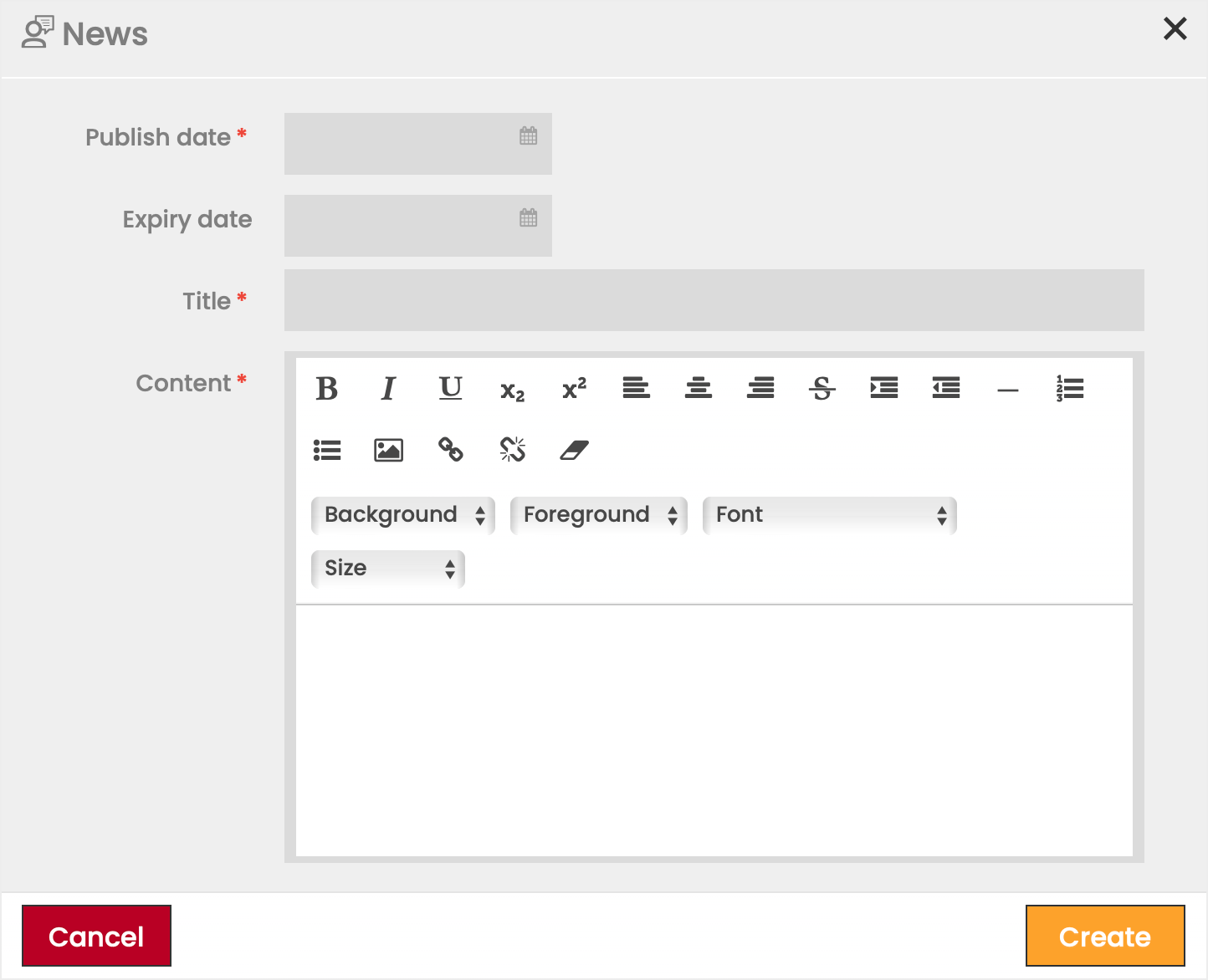Image resolution: width=1208 pixels, height=980 pixels.
Task: Center align the content text
Action: click(x=699, y=389)
